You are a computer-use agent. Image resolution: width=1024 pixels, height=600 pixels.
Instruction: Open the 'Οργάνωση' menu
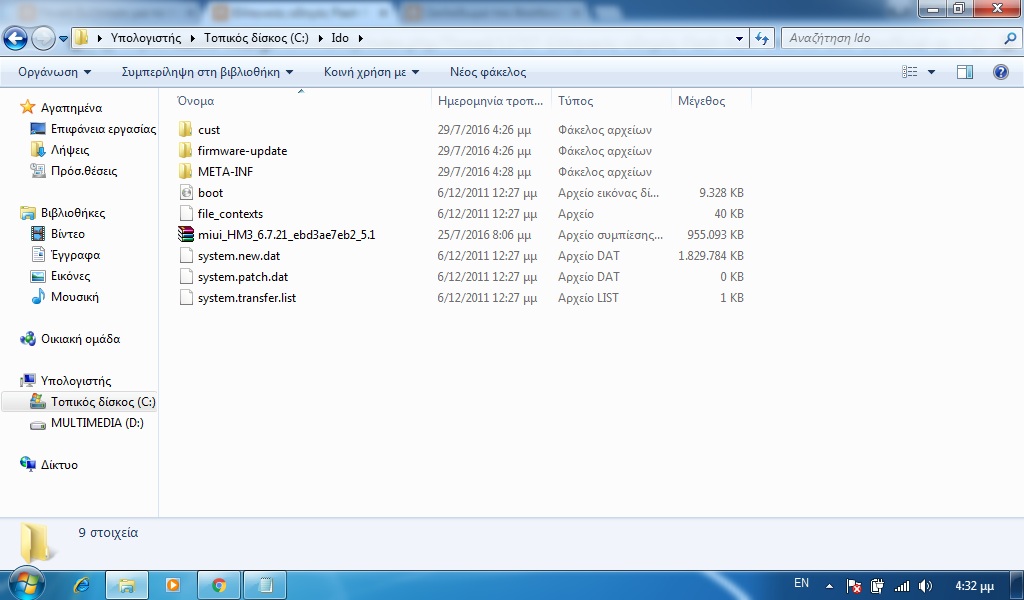(x=54, y=72)
